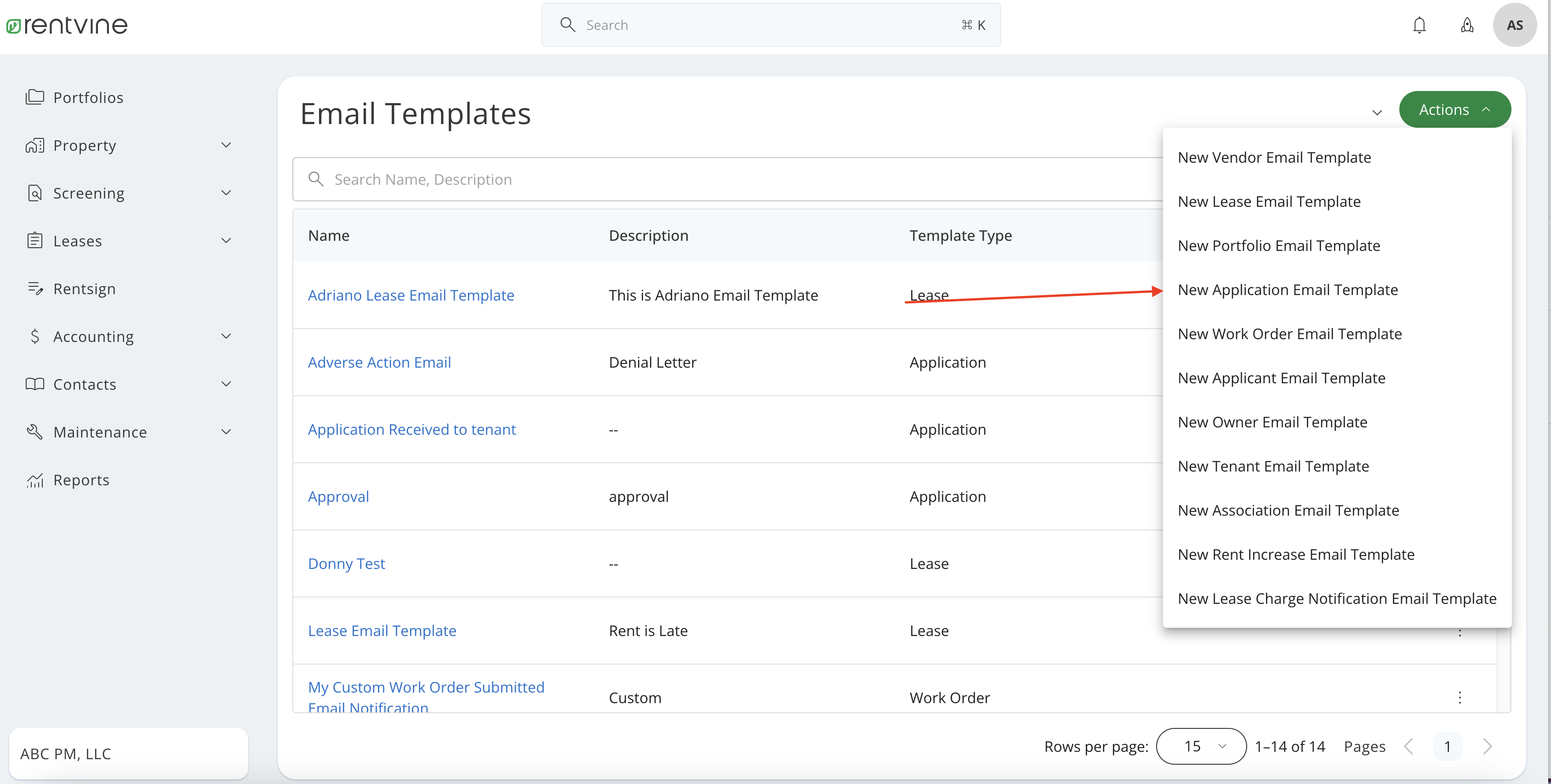Select New Rent Increase Email Template
This screenshot has width=1551, height=784.
pyautogui.click(x=1296, y=554)
